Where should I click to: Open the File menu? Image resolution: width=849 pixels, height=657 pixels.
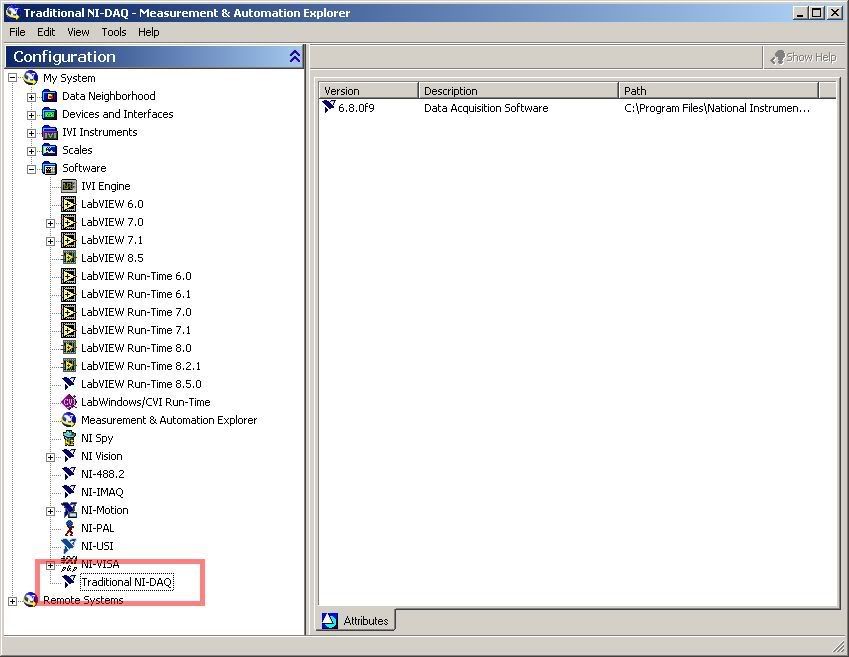click(x=17, y=32)
